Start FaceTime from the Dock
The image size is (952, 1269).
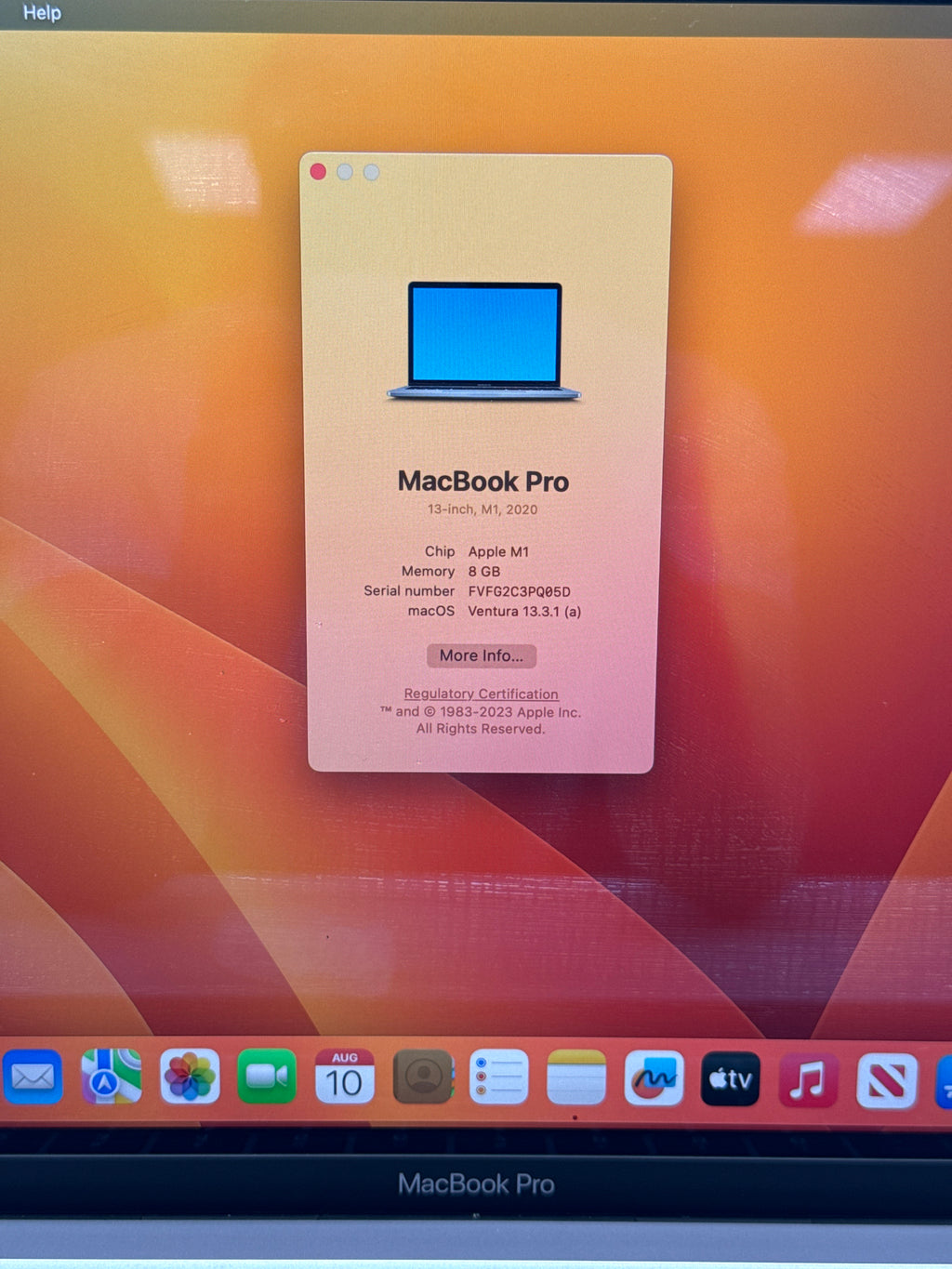click(x=267, y=1076)
